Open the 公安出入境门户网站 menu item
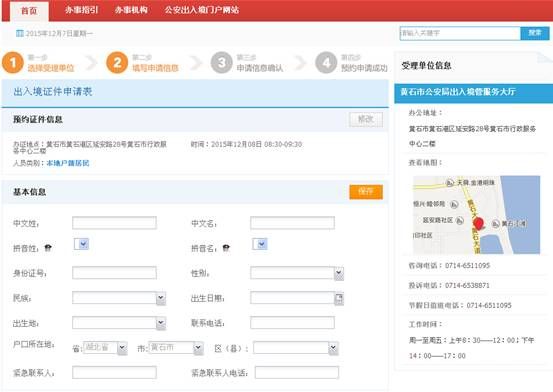This screenshot has height=392, width=553. (x=202, y=10)
